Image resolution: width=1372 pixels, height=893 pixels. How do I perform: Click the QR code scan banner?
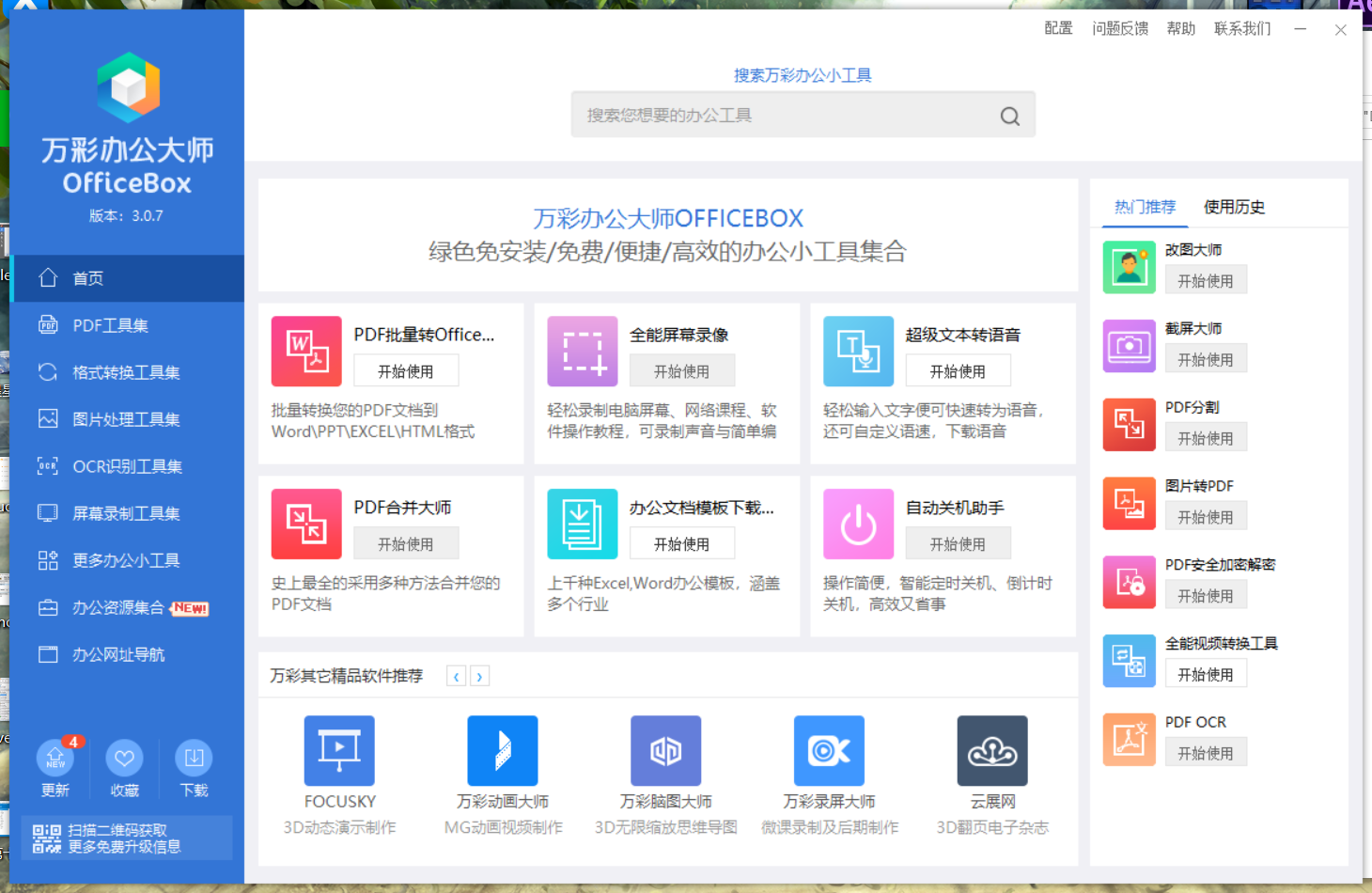pos(127,838)
